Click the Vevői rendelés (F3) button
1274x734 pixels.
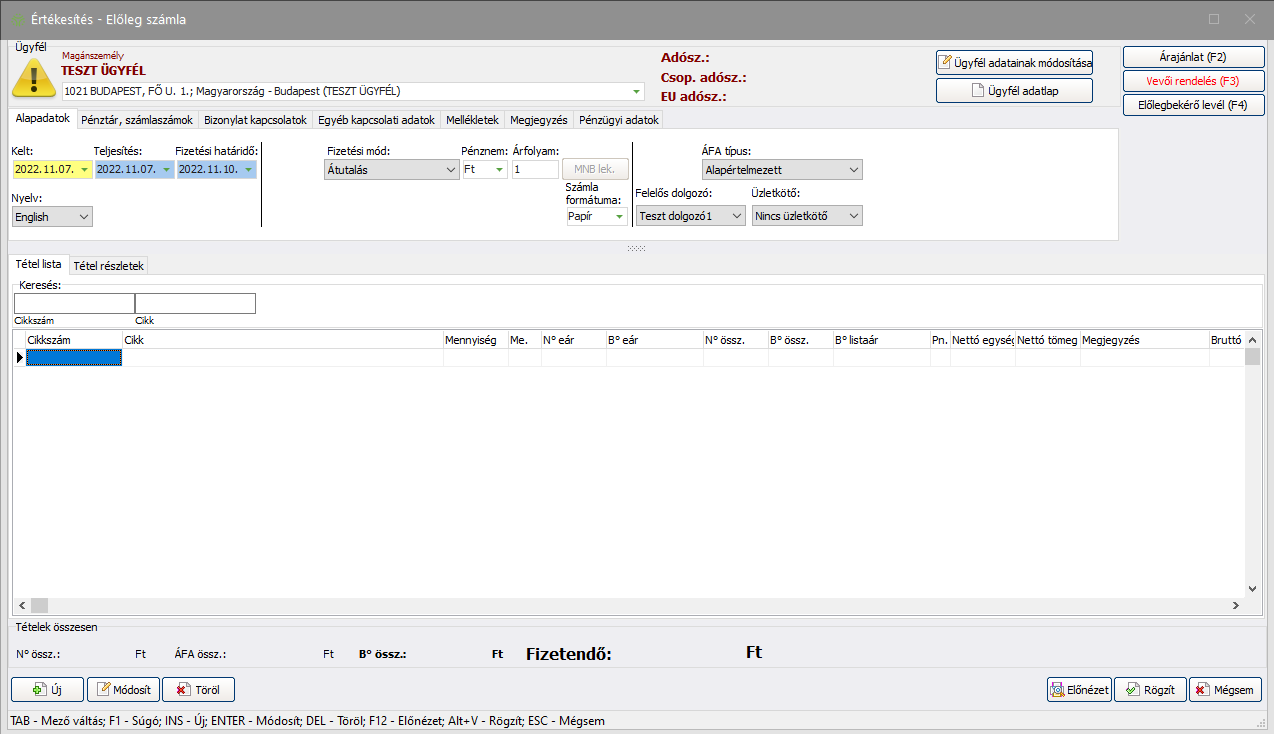click(1193, 81)
